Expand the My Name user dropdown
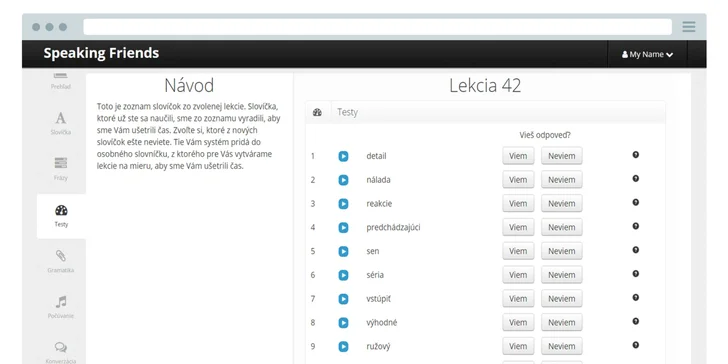Viewport: 728px width, 364px height. tap(647, 54)
